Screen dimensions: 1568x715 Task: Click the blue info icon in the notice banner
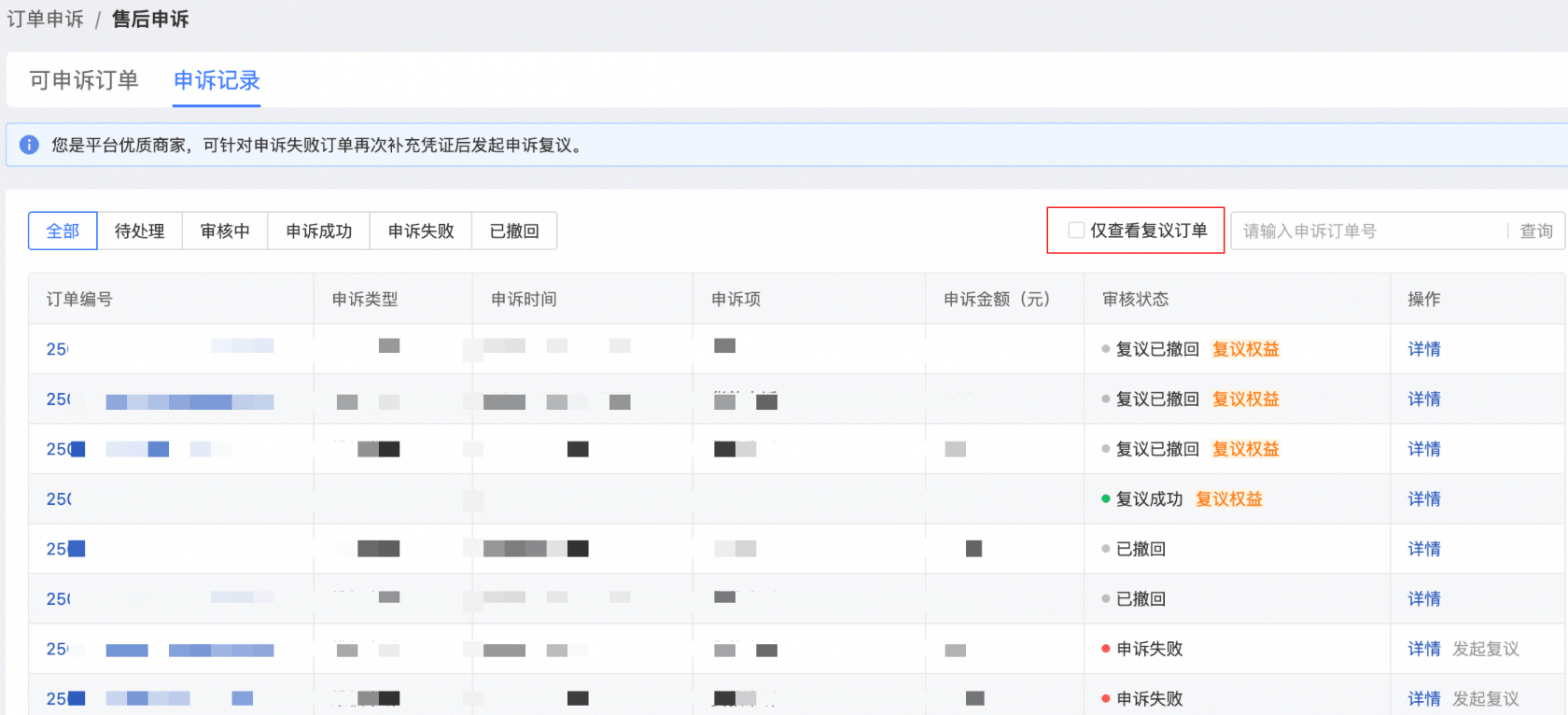(29, 145)
